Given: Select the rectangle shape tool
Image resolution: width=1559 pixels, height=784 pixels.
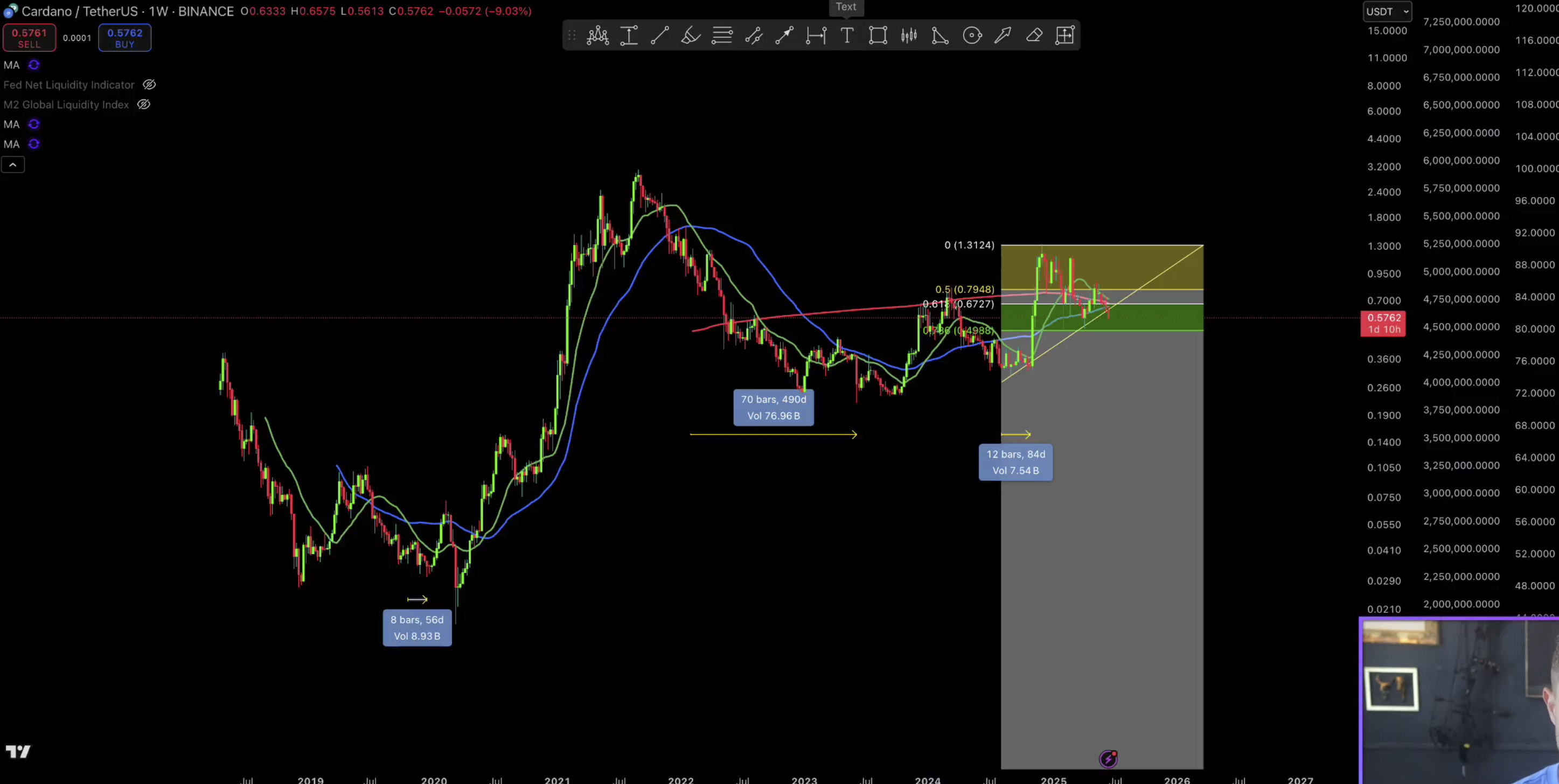Looking at the screenshot, I should point(878,36).
